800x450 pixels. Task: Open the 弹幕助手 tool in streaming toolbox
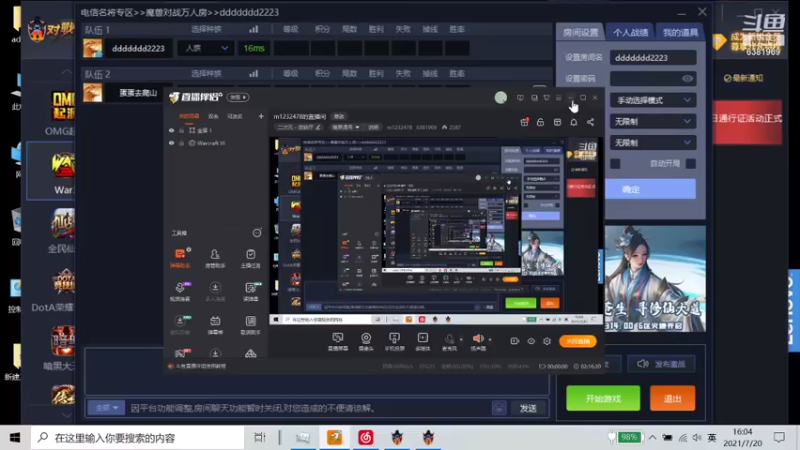click(180, 258)
